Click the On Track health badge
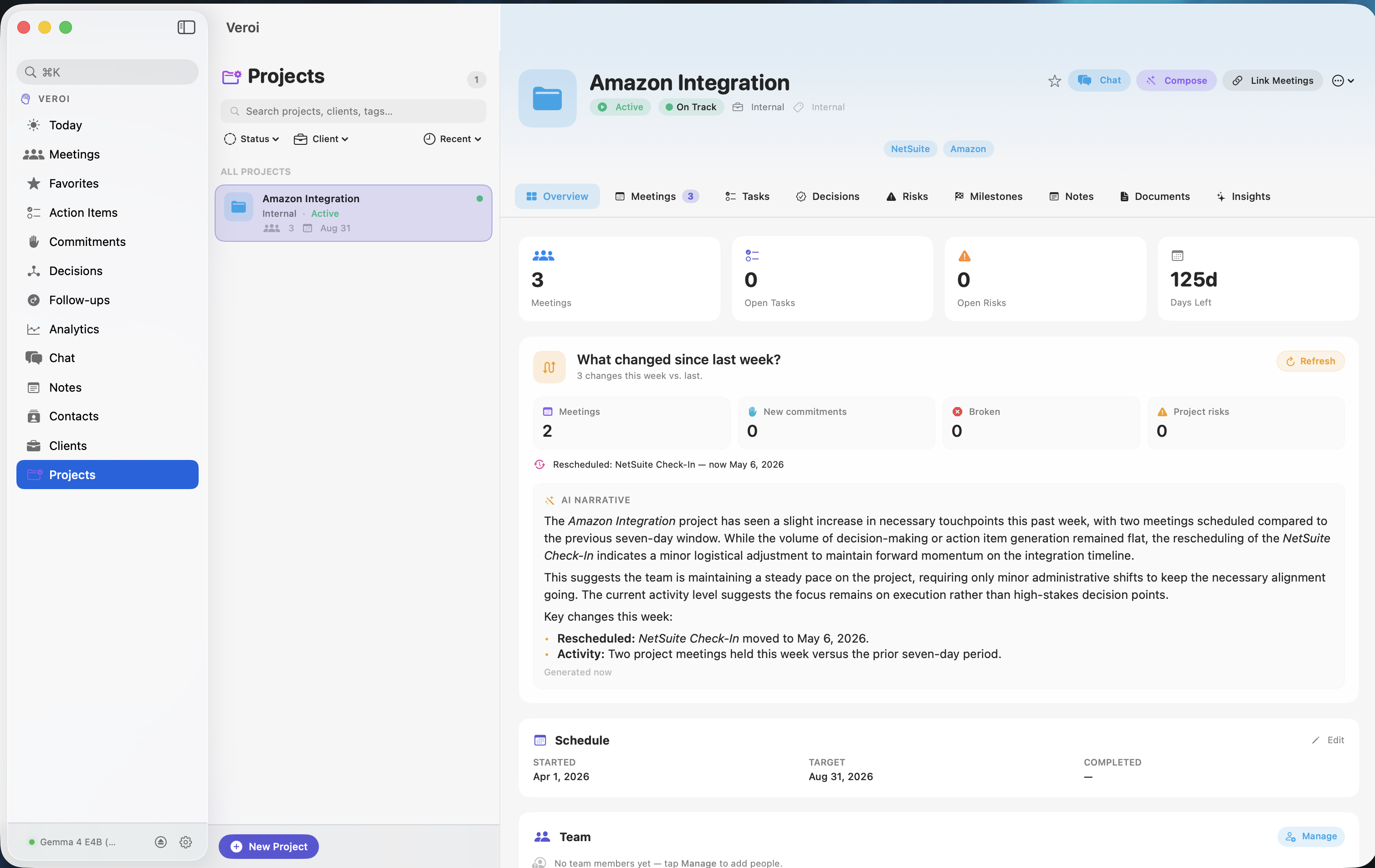The image size is (1375, 868). click(691, 107)
